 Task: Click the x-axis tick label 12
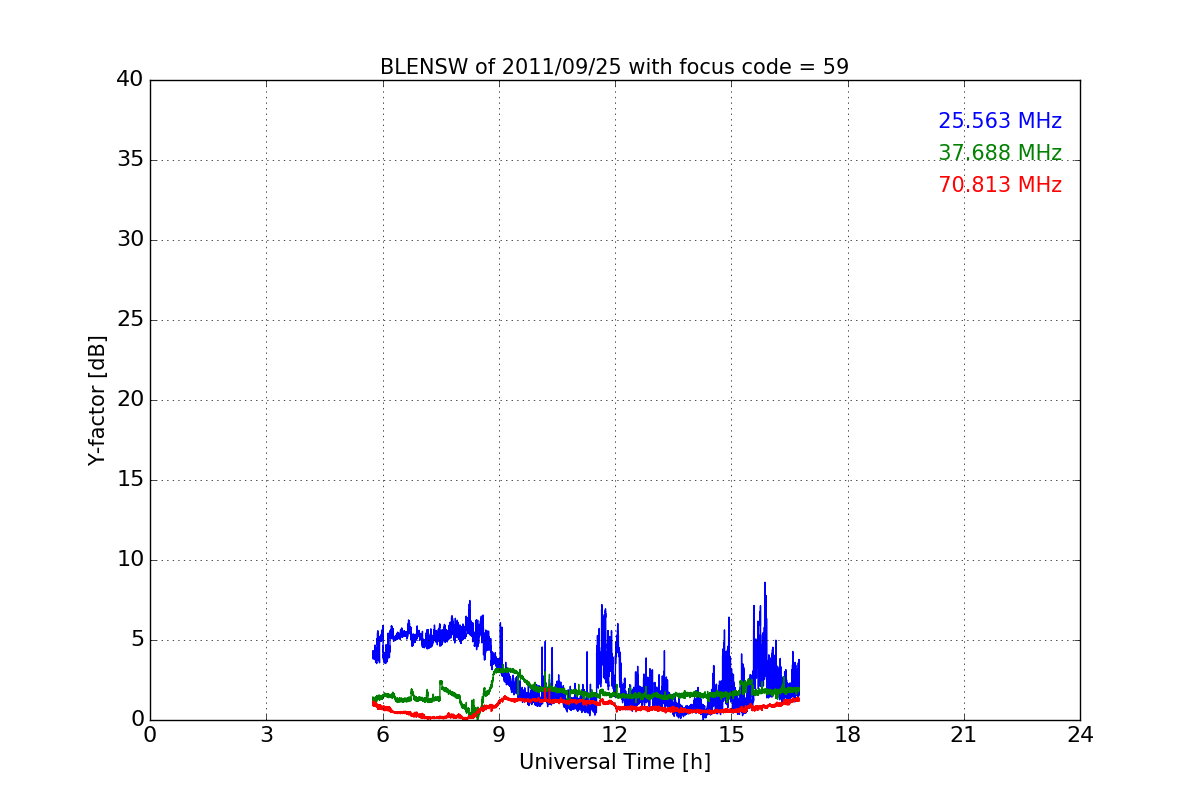615,735
